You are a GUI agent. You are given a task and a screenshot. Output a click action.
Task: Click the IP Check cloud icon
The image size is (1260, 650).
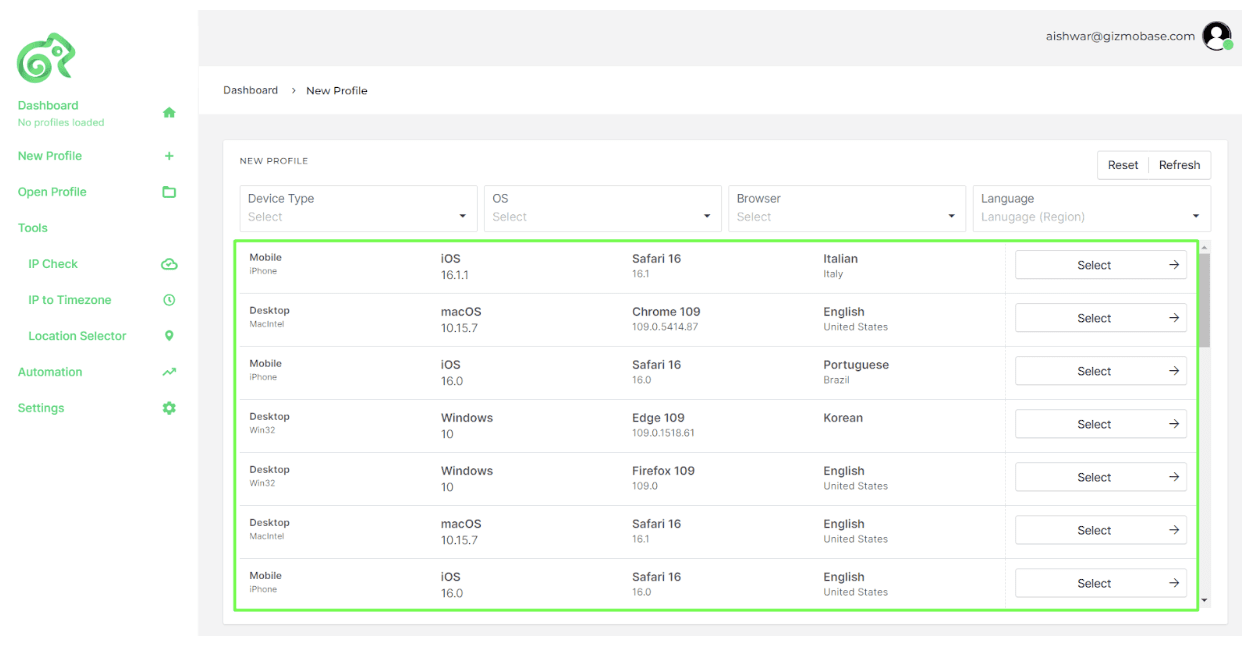pos(169,264)
